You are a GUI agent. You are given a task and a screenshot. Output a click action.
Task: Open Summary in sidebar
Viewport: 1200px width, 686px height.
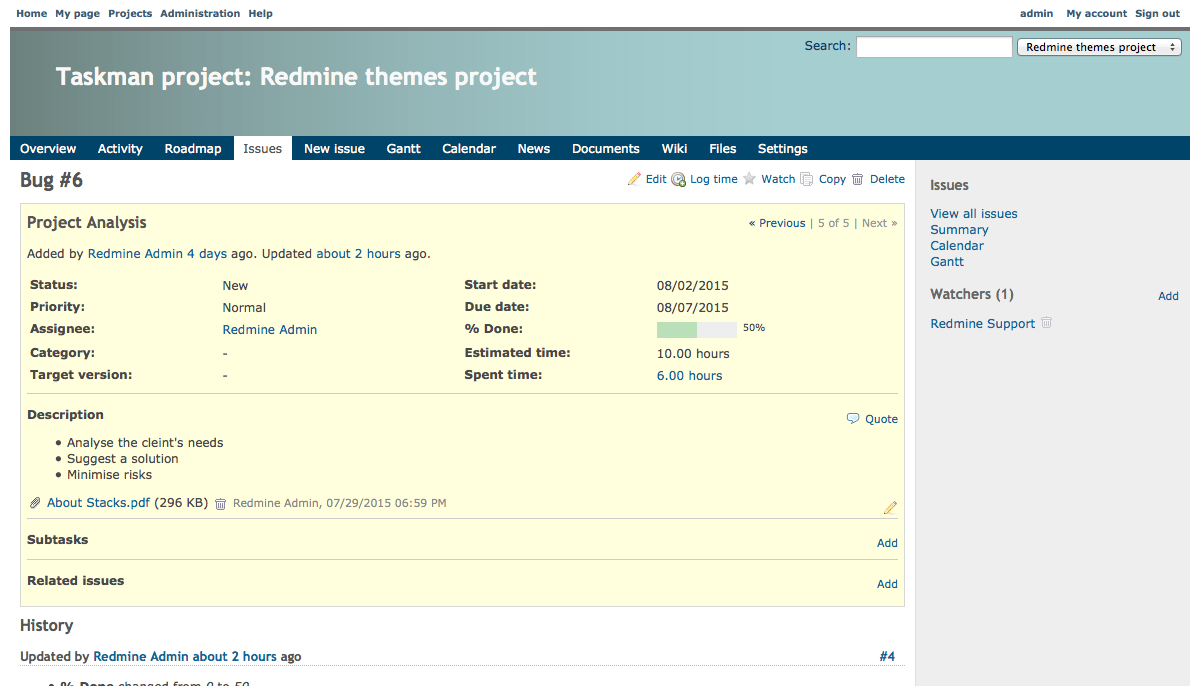coord(959,230)
